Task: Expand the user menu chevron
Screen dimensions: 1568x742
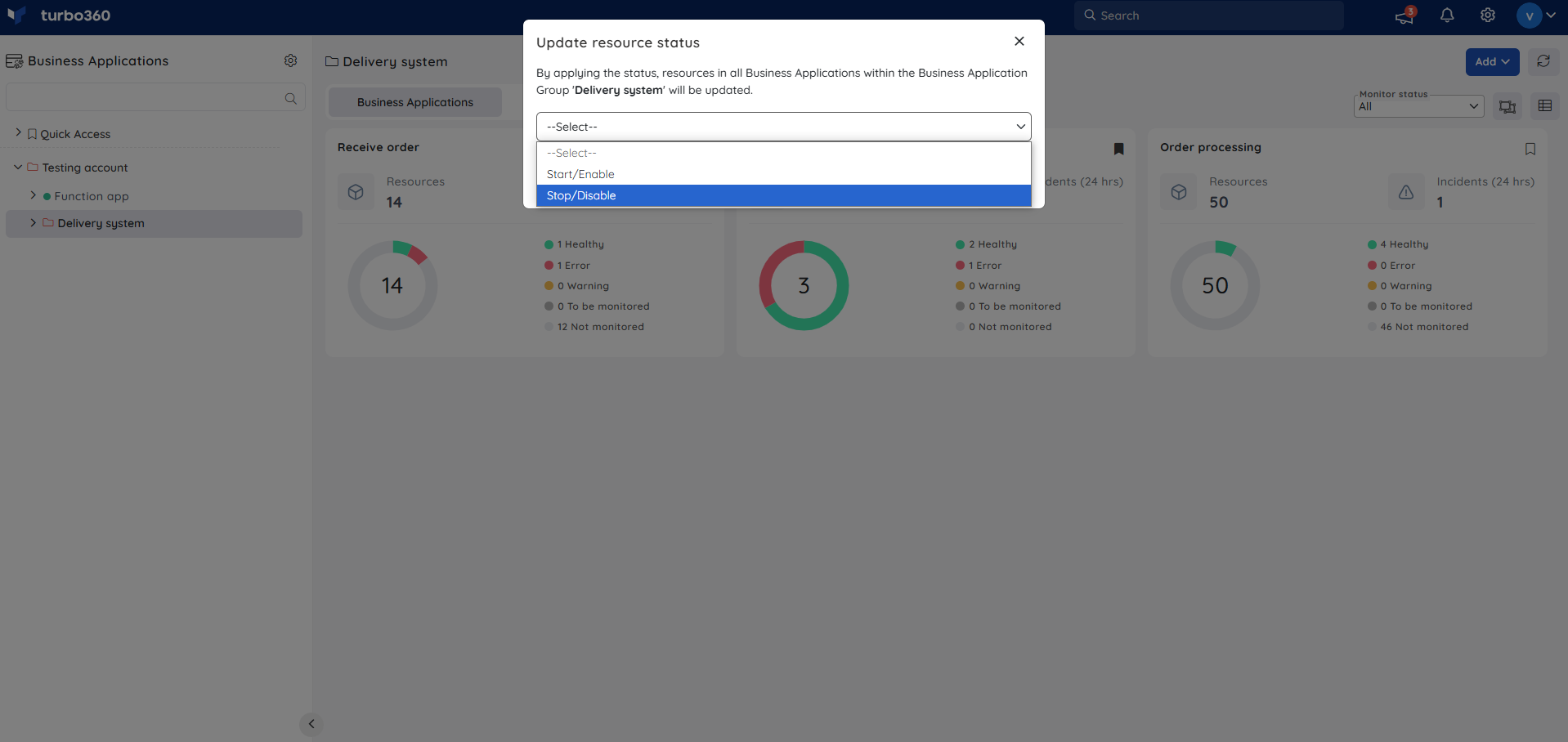Action: tap(1551, 15)
